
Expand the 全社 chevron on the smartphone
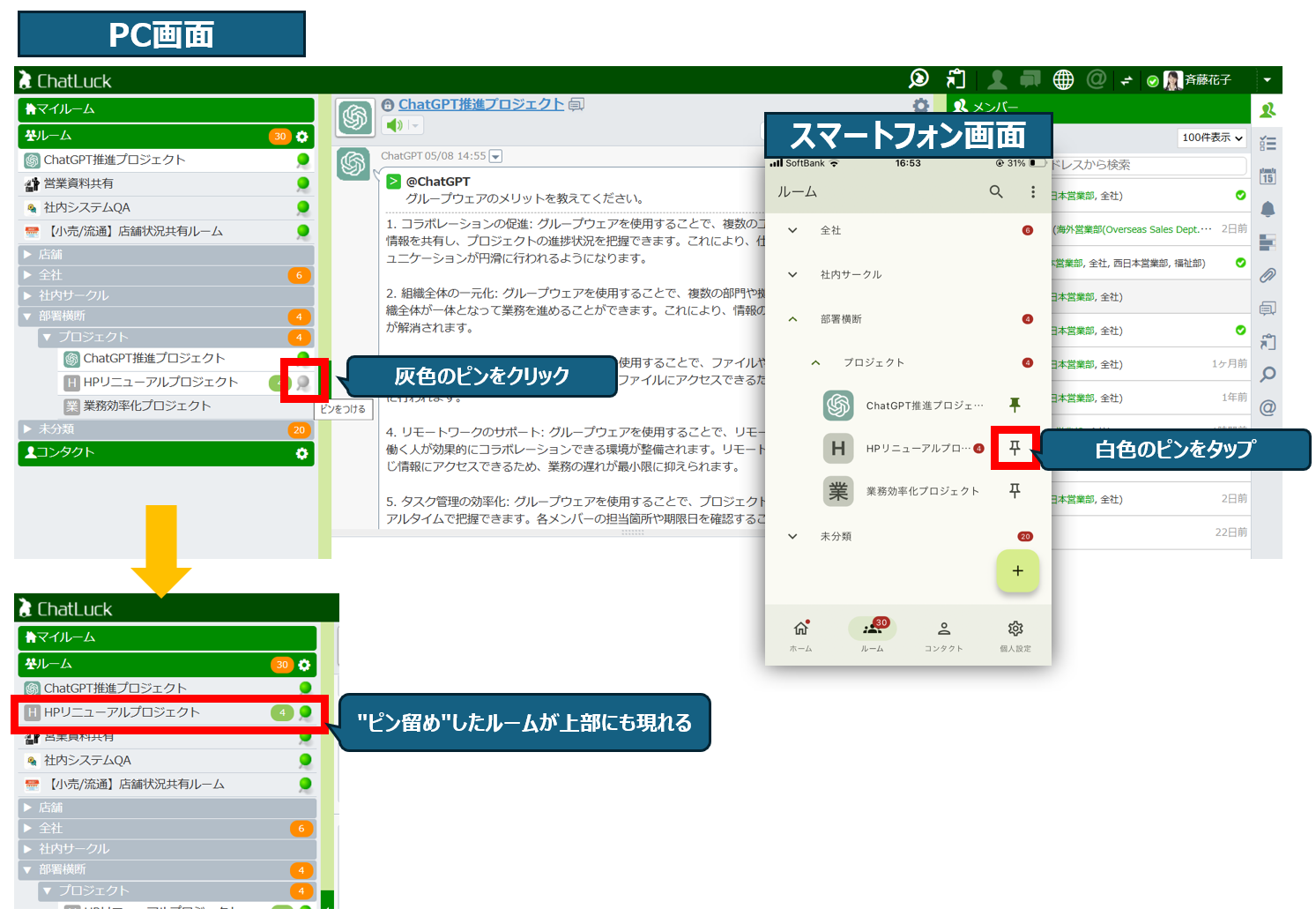click(x=792, y=230)
